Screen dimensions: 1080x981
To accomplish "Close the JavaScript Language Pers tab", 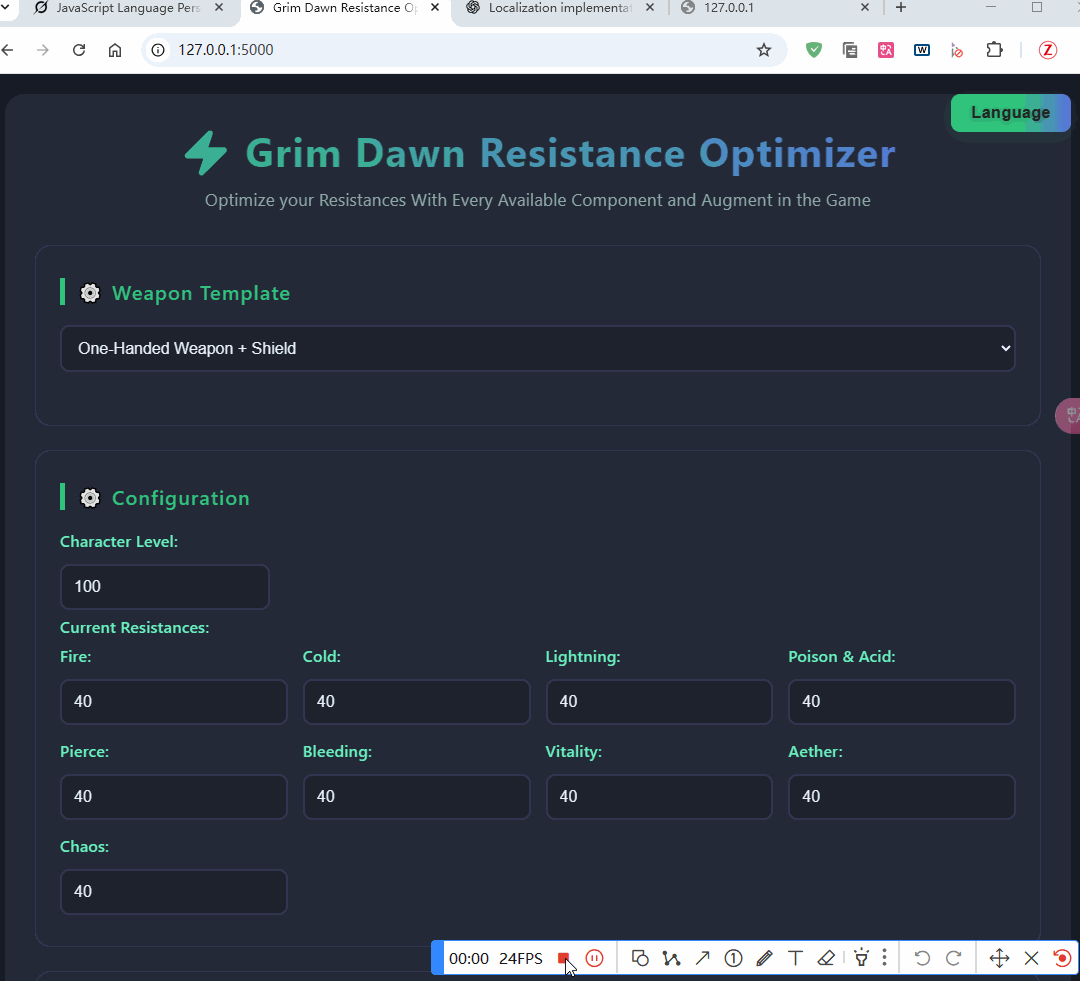I will pos(219,8).
